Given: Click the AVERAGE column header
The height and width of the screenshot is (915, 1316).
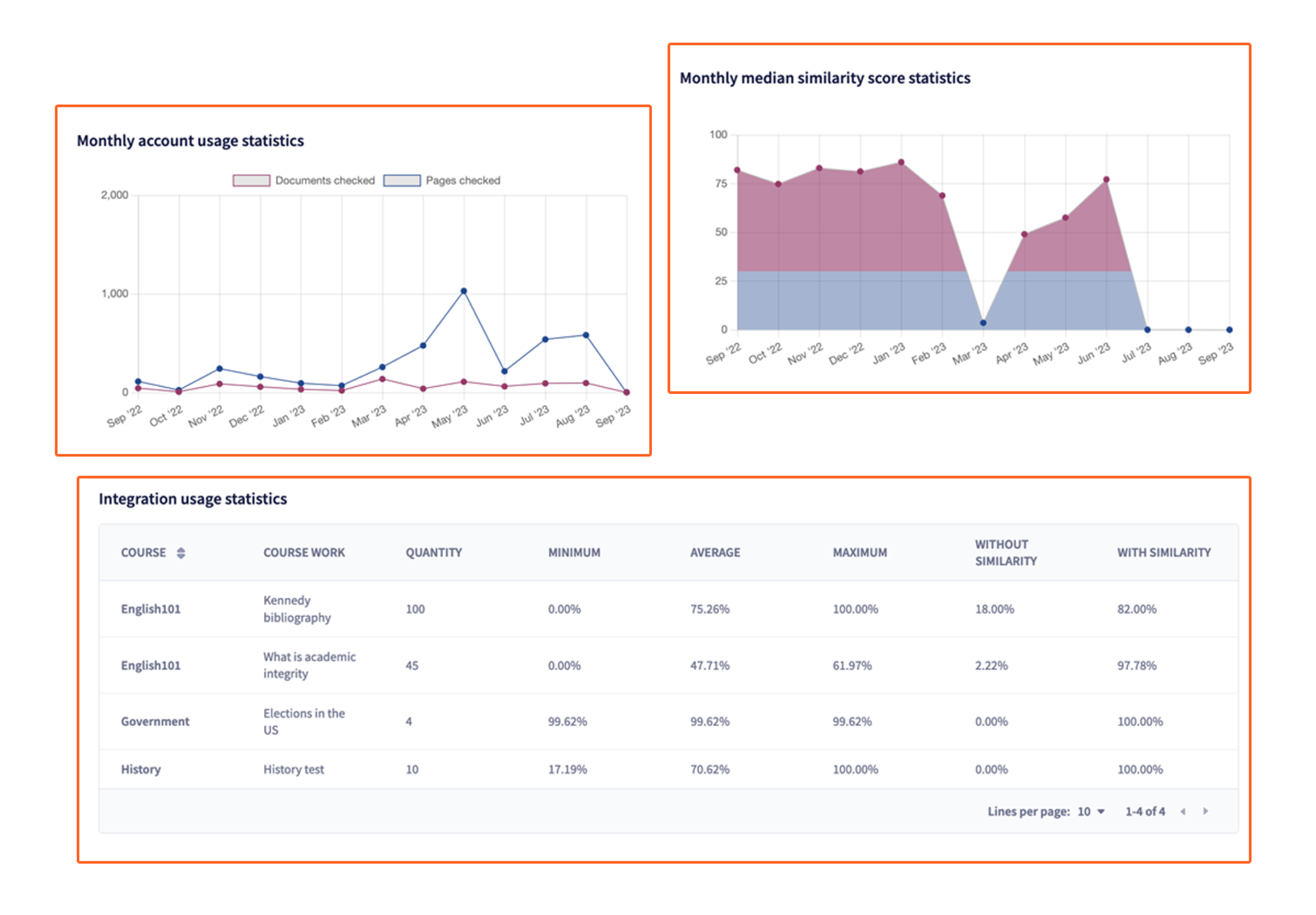Looking at the screenshot, I should tap(715, 553).
